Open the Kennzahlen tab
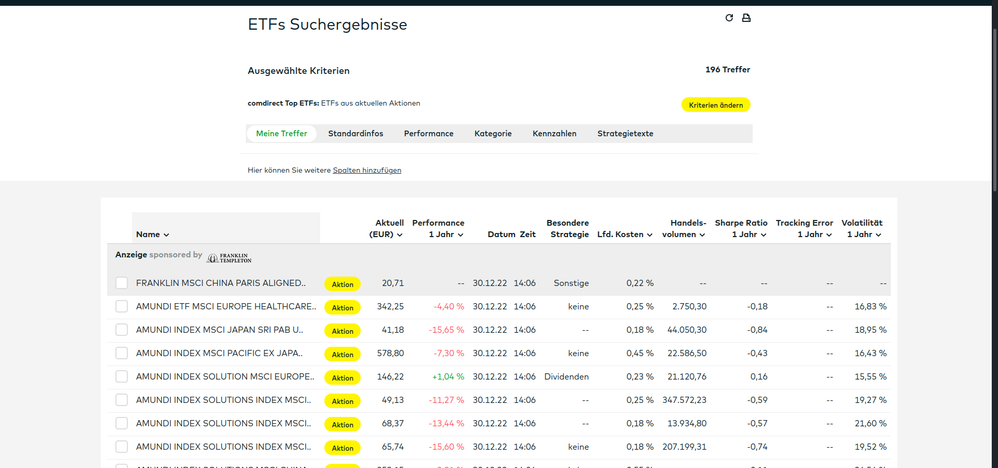 pos(554,133)
